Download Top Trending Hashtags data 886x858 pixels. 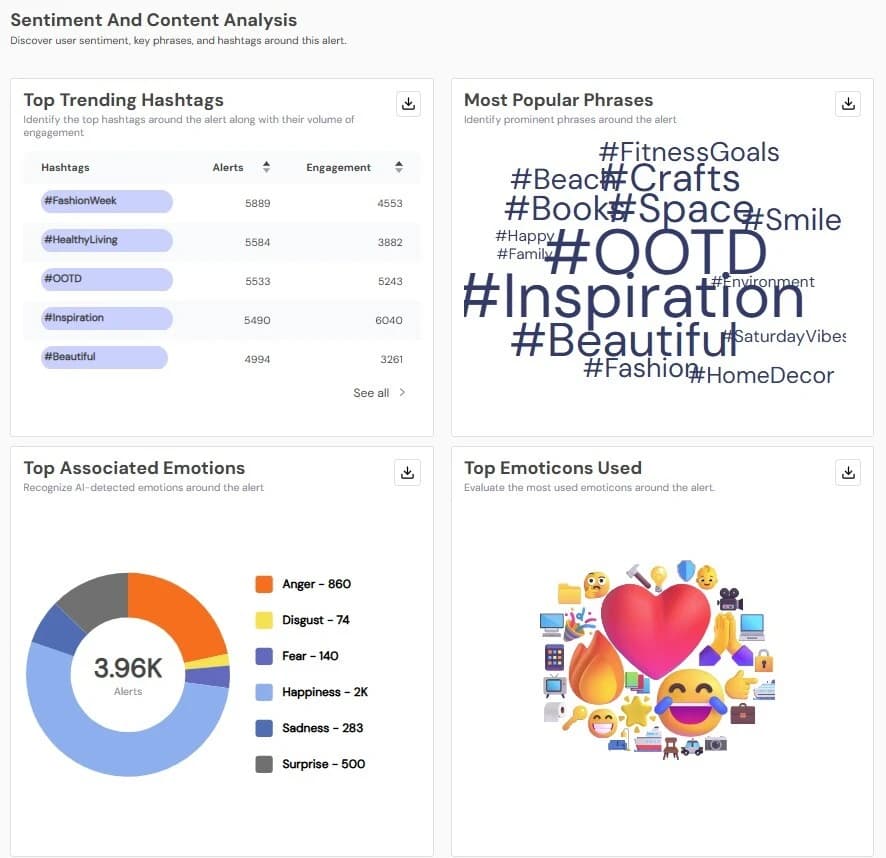tap(407, 103)
